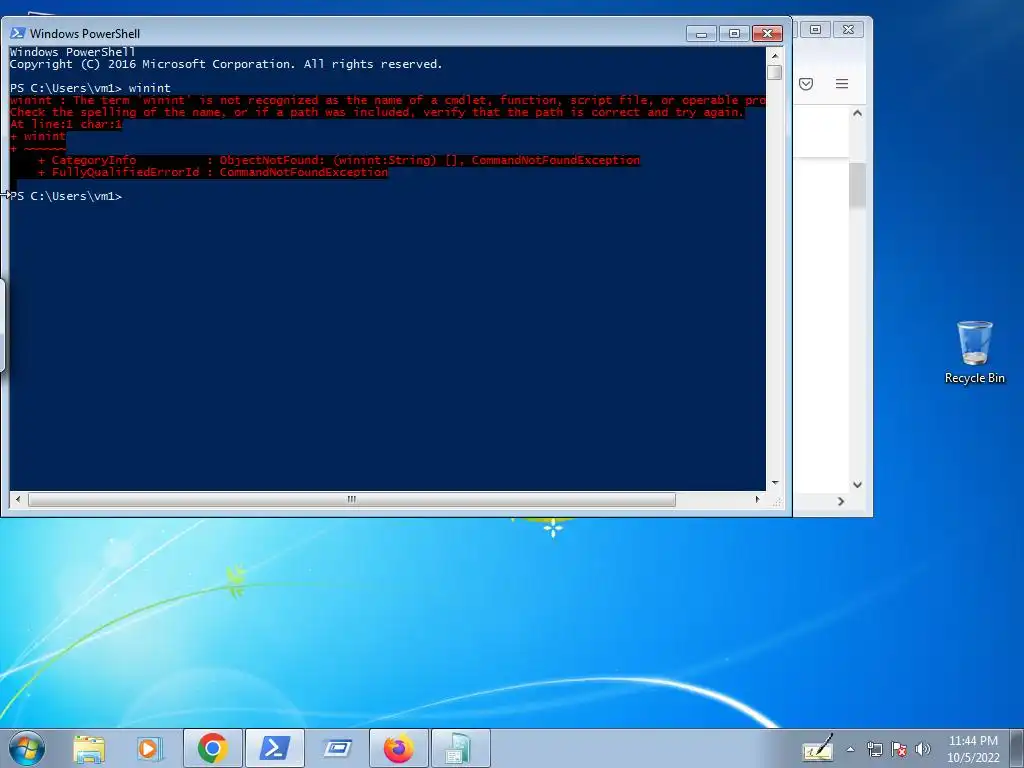
Task: Click the PowerShell horizontal scrollbar left arrow
Action: [18, 500]
